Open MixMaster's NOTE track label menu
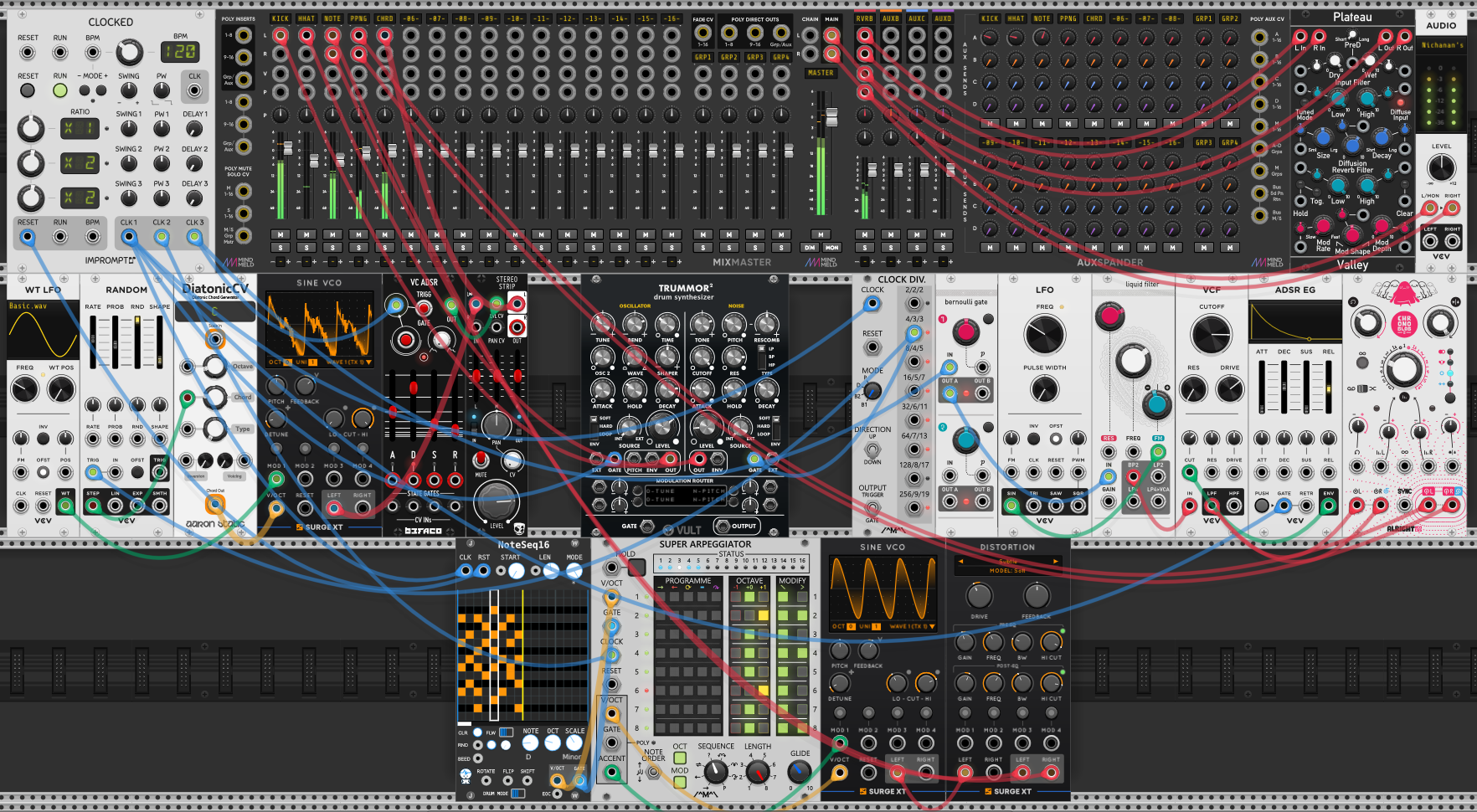Image resolution: width=1477 pixels, height=812 pixels. [x=332, y=18]
